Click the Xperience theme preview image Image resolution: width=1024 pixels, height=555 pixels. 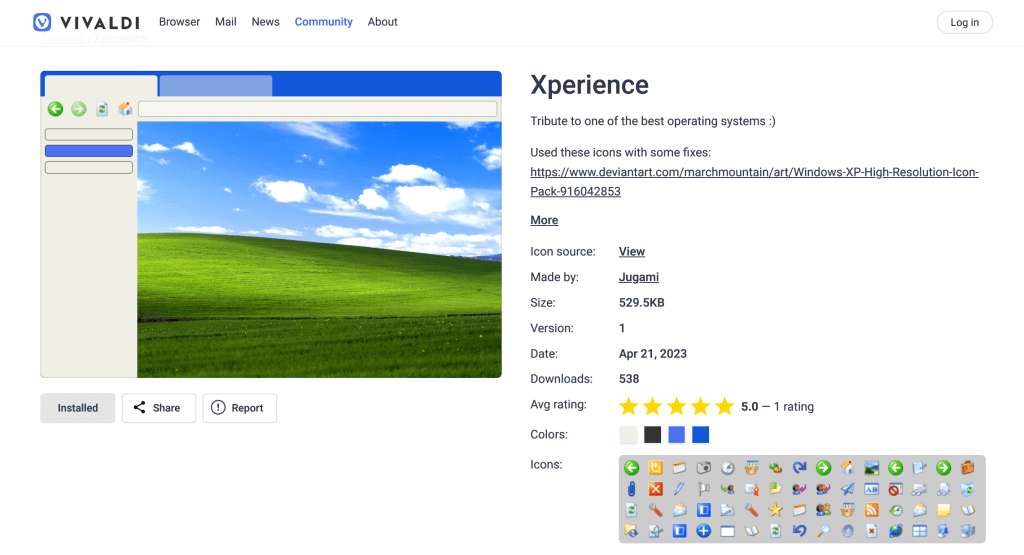click(271, 224)
